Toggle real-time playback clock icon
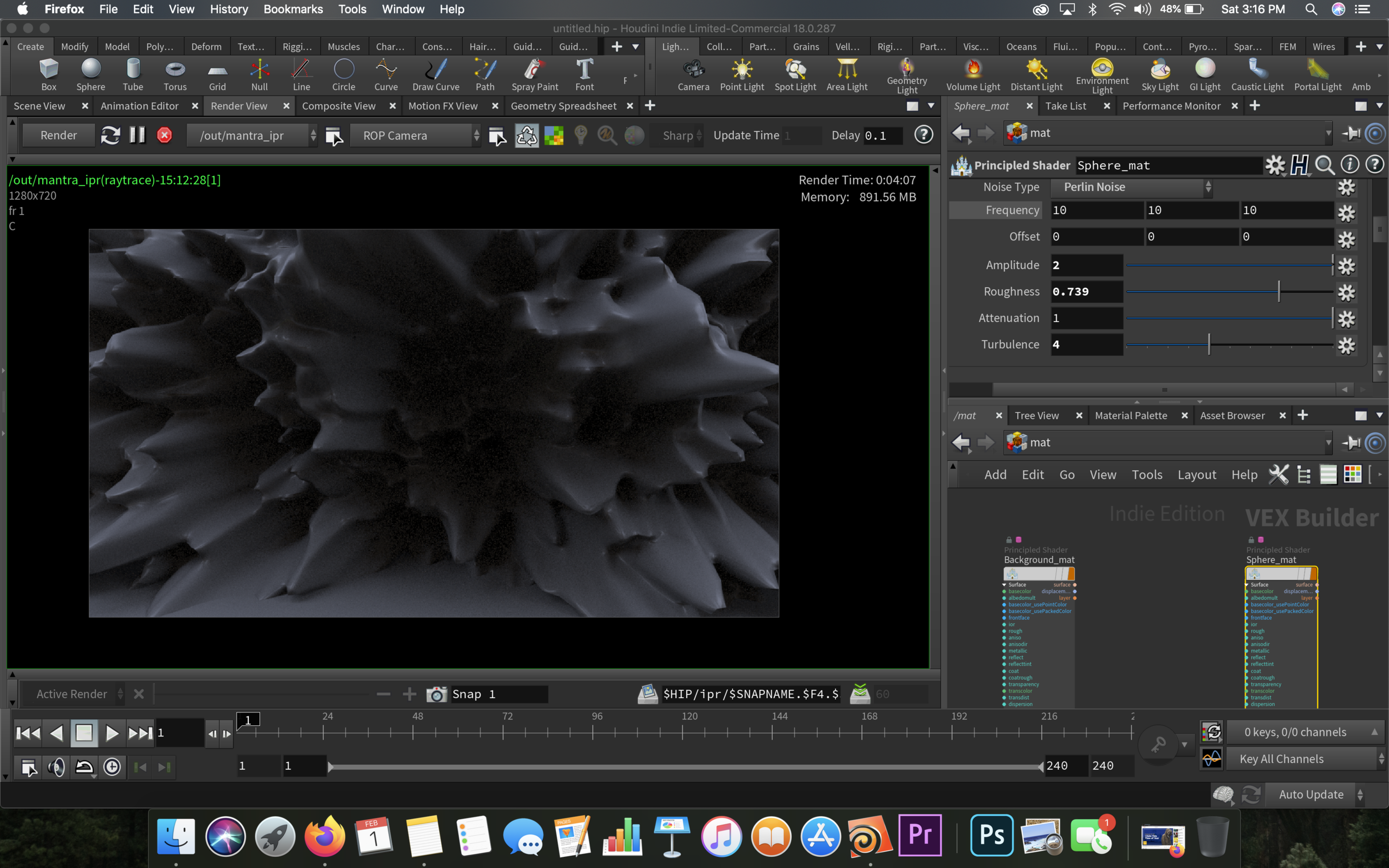 [x=112, y=767]
